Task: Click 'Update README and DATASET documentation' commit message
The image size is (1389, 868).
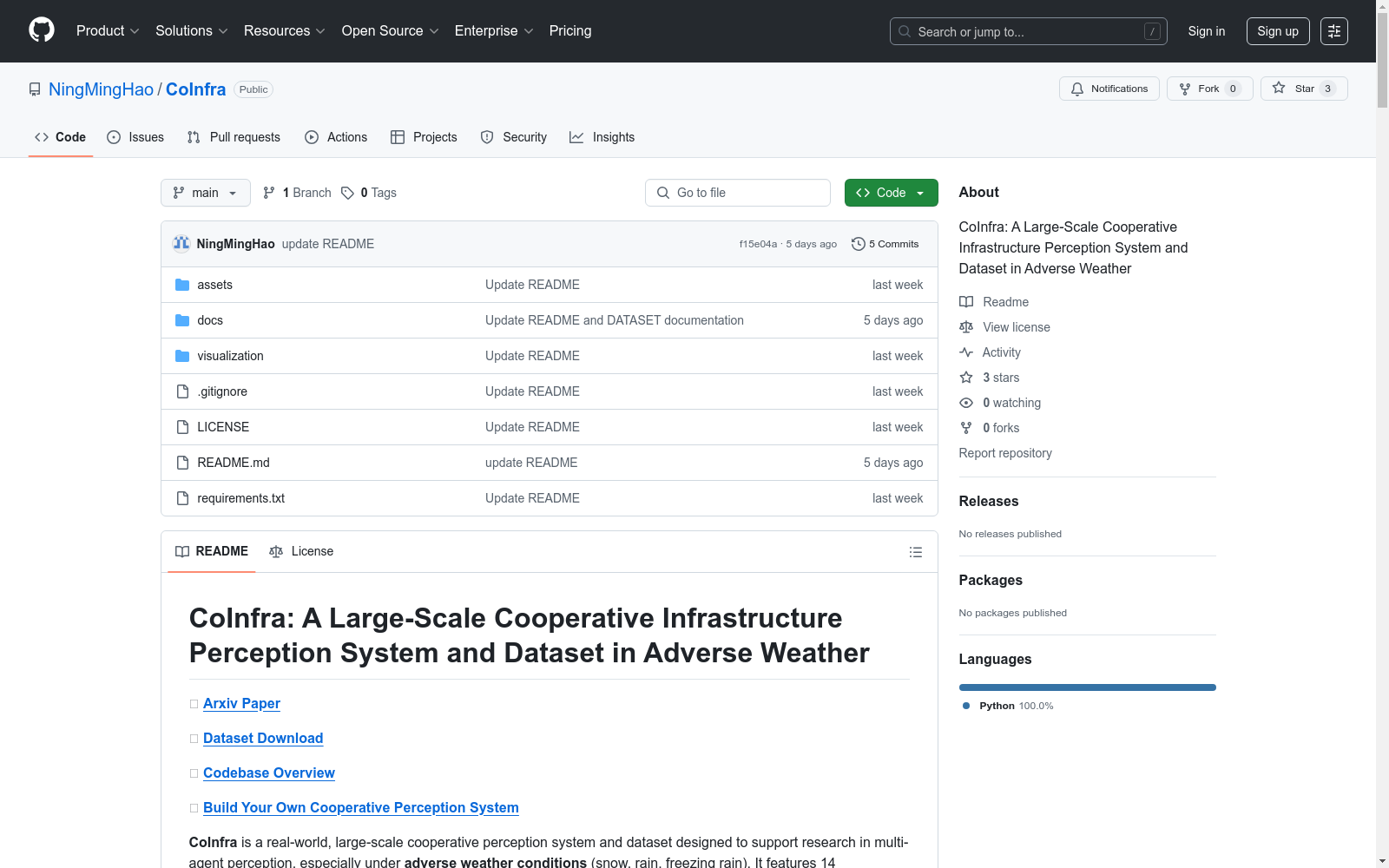Action: 615,320
